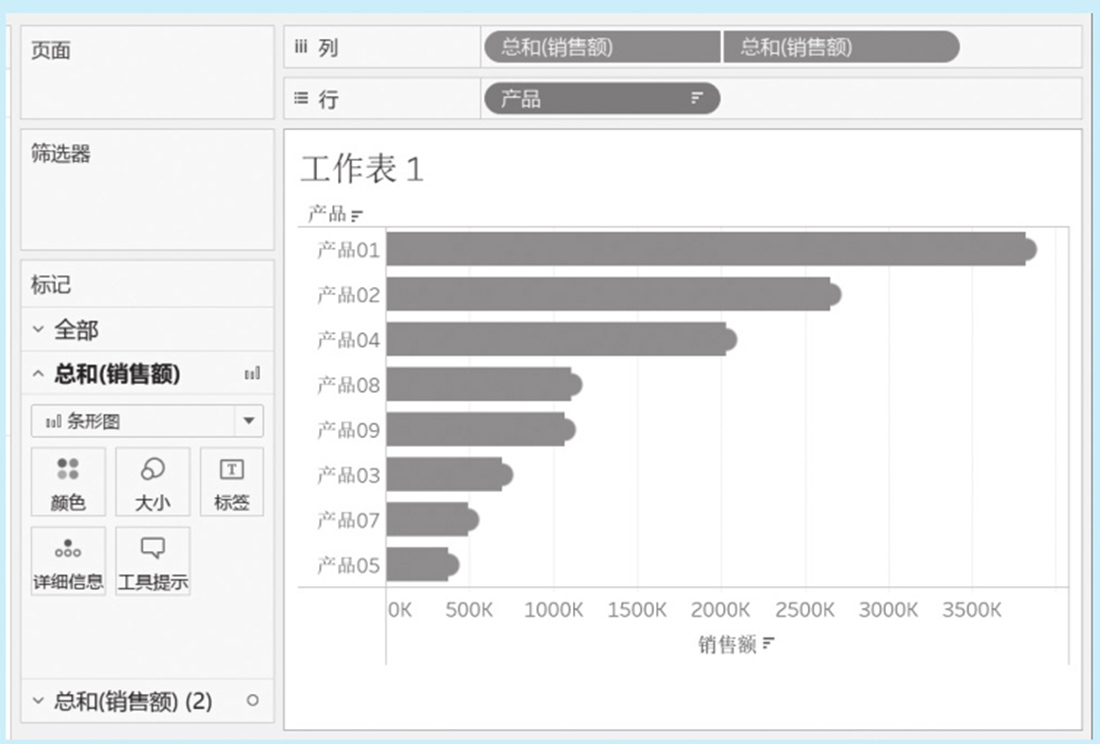The image size is (1100, 744).
Task: Open the 条形图 mark type dropdown
Action: [x=147, y=421]
